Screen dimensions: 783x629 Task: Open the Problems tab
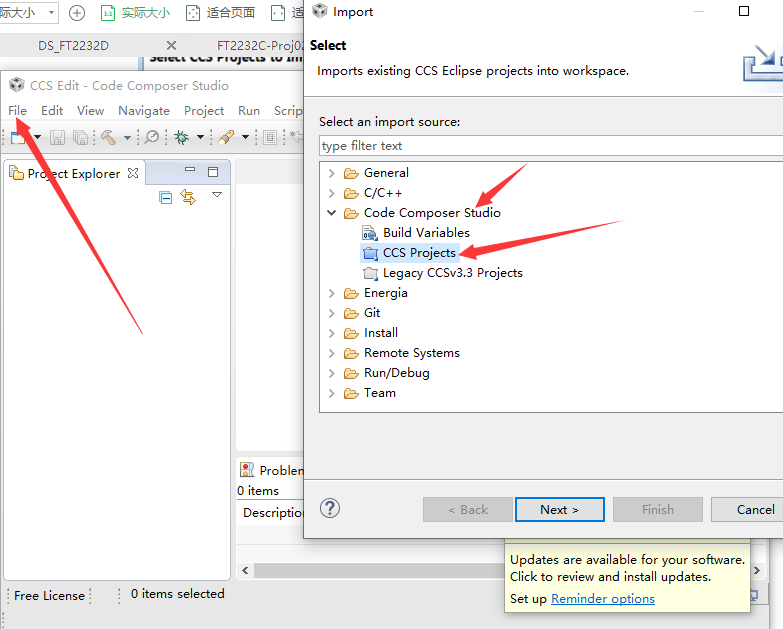click(271, 470)
